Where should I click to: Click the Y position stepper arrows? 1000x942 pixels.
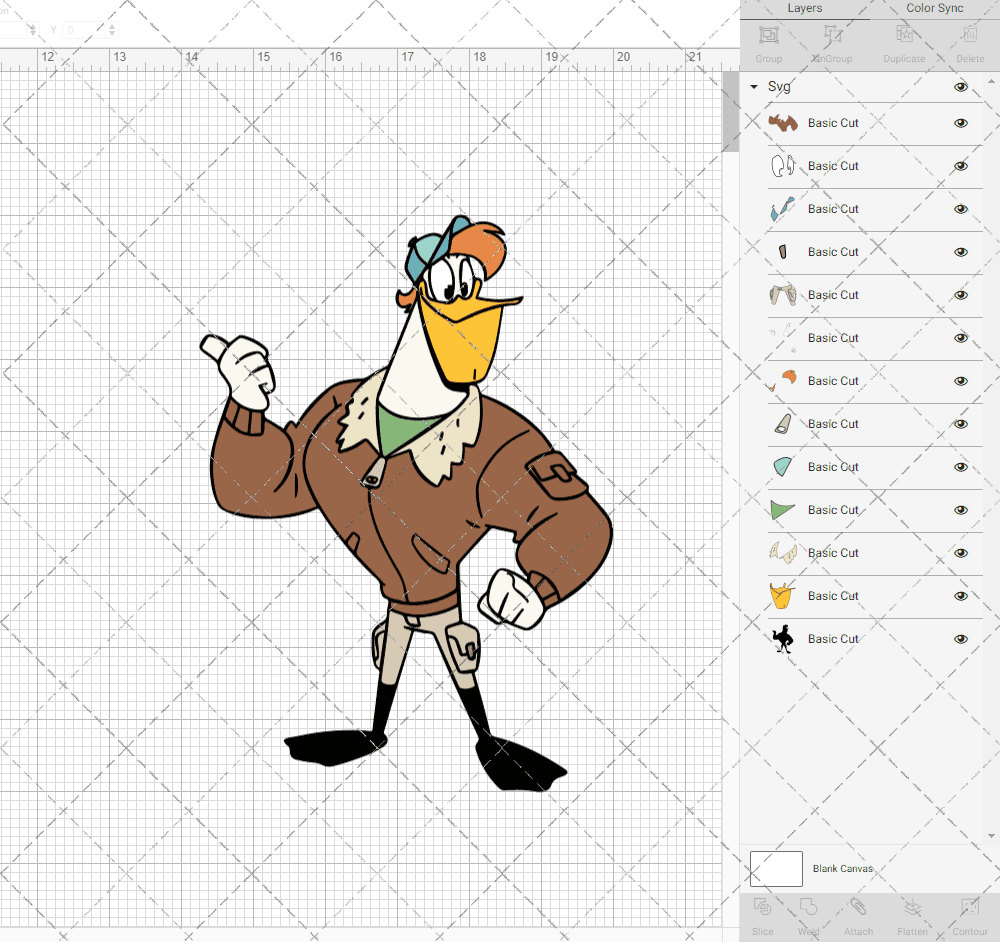(112, 30)
